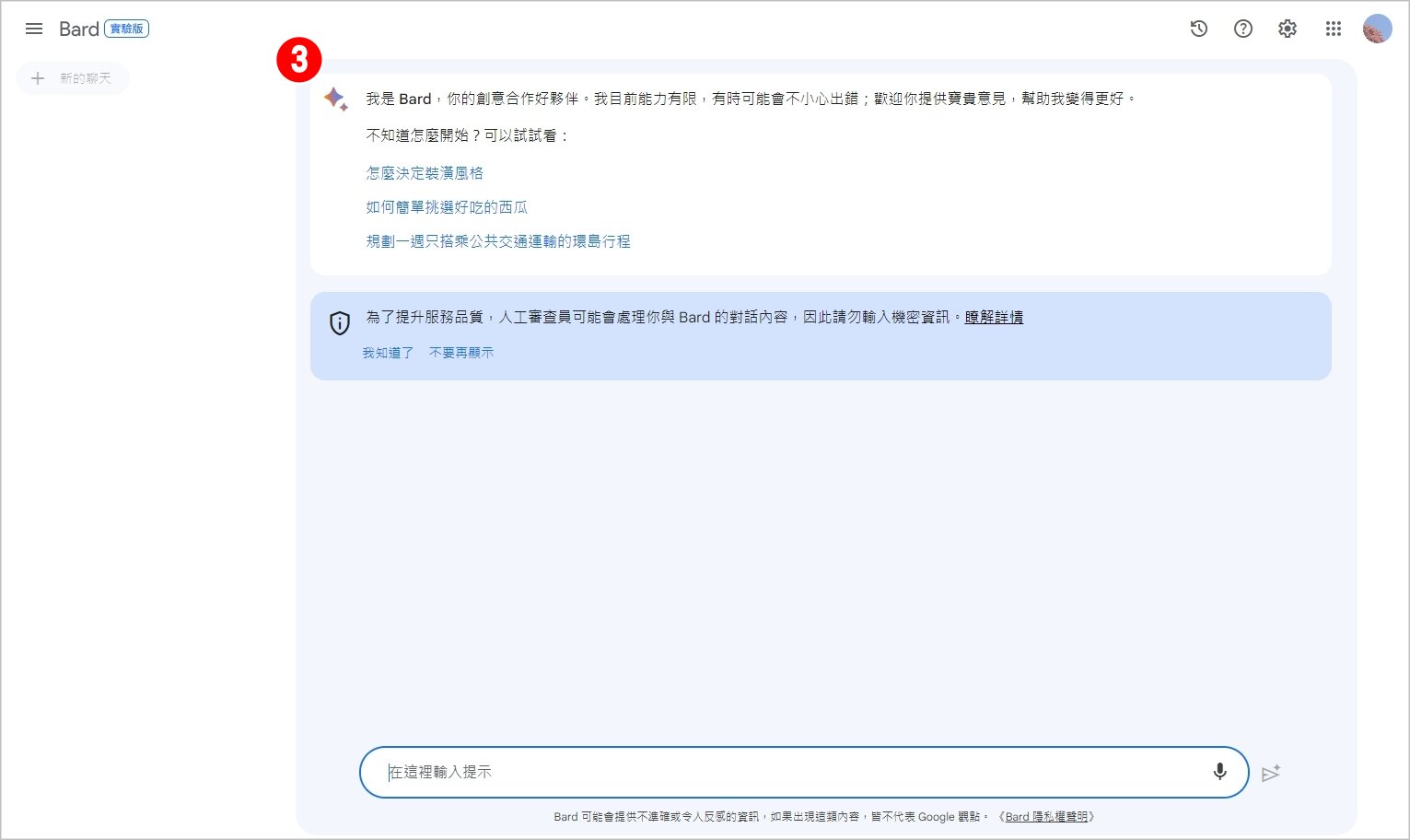Try the prompt 怎麼決定裝潢風格

(x=425, y=173)
